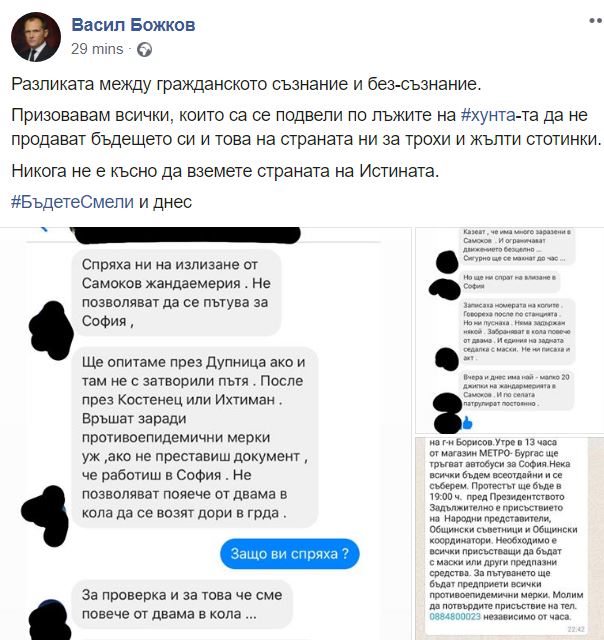Open the post options three-dot menu
This screenshot has width=604, height=640.
click(596, 21)
